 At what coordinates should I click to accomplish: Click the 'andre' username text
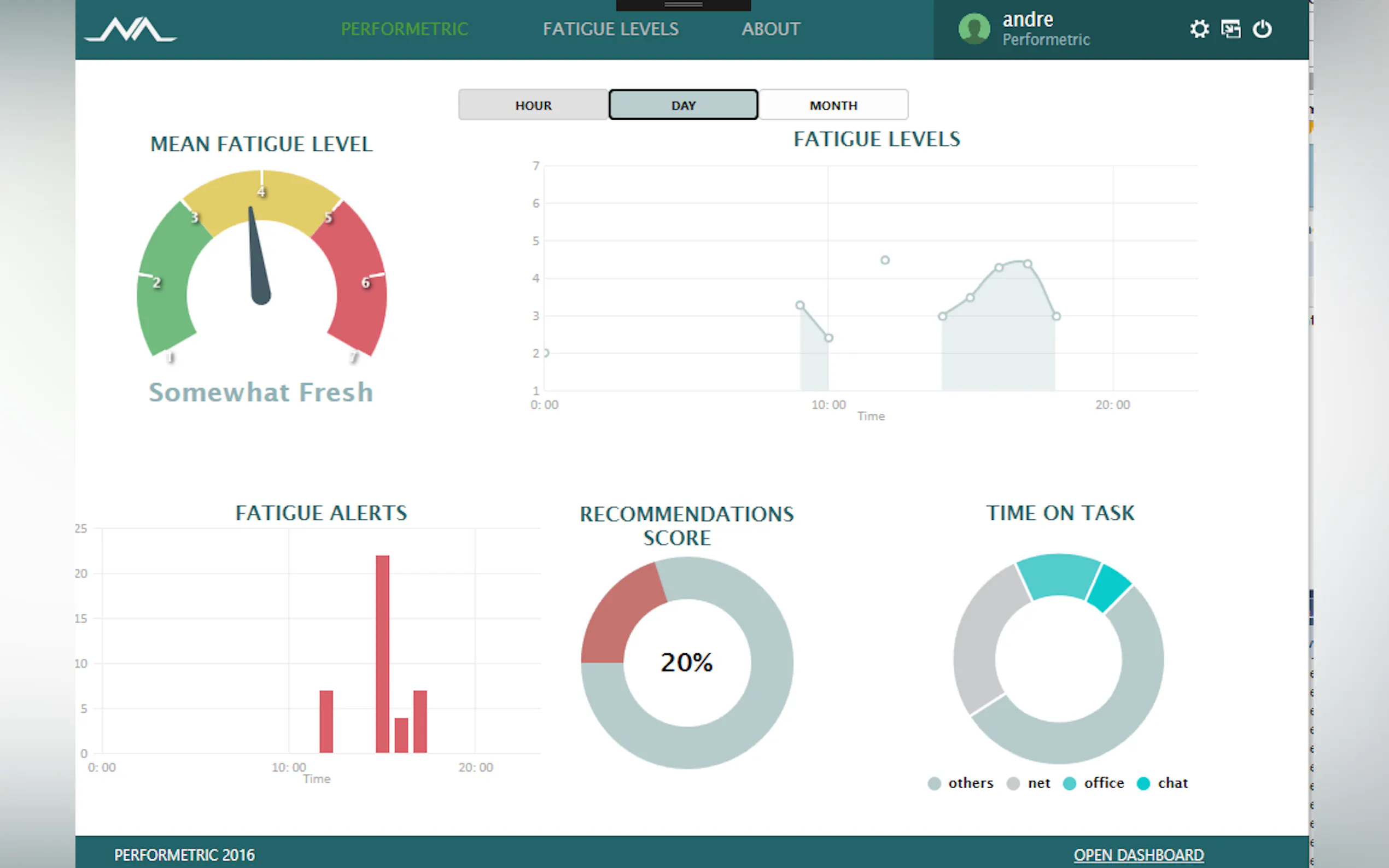click(x=1028, y=20)
